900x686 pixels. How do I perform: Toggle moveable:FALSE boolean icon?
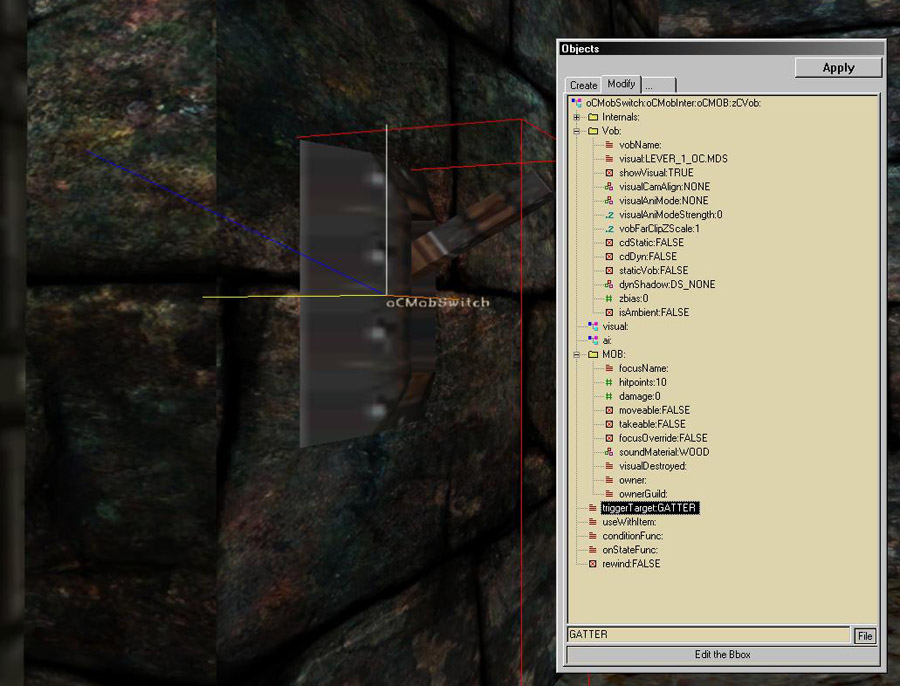pos(609,410)
